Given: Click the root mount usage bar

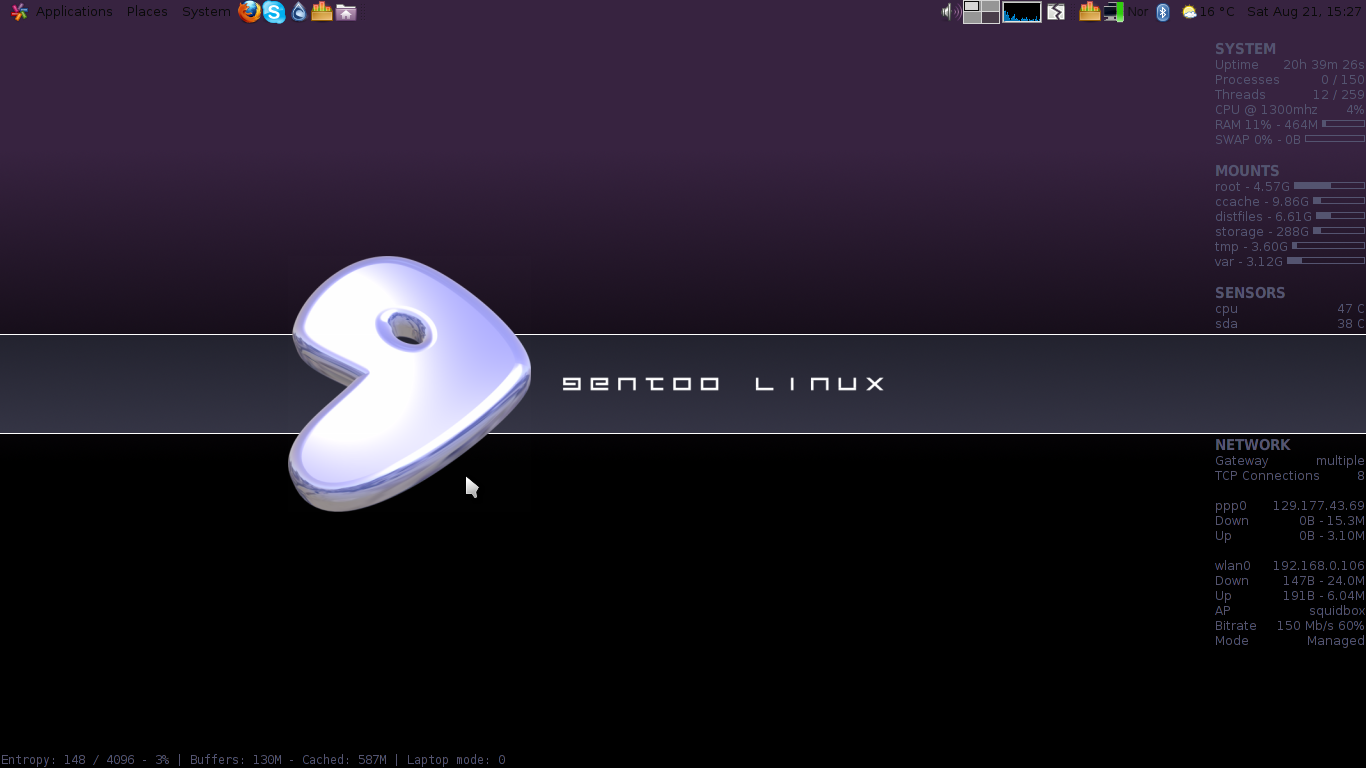Looking at the screenshot, I should point(1329,186).
